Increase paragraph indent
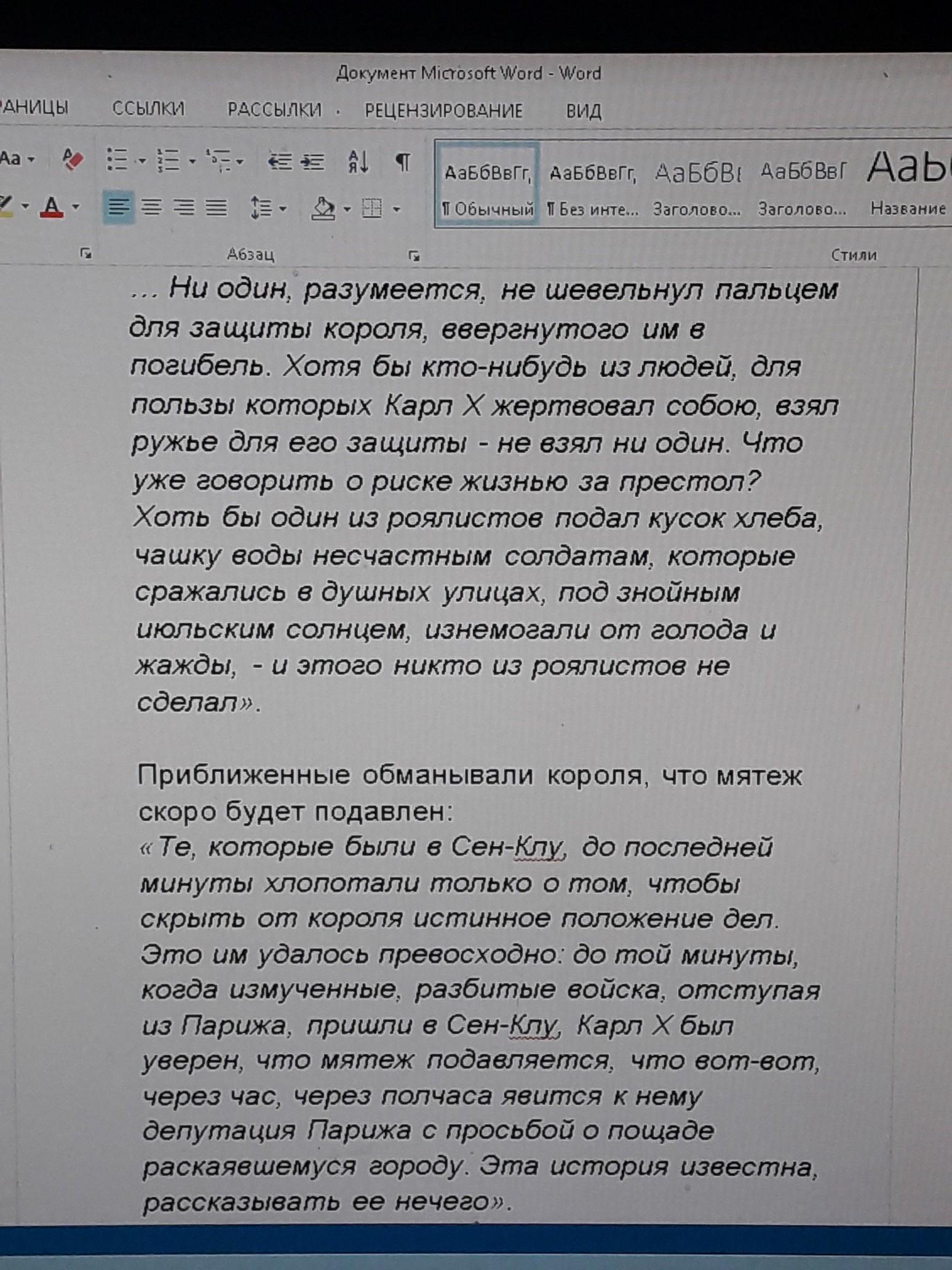This screenshot has width=952, height=1270. (313, 162)
